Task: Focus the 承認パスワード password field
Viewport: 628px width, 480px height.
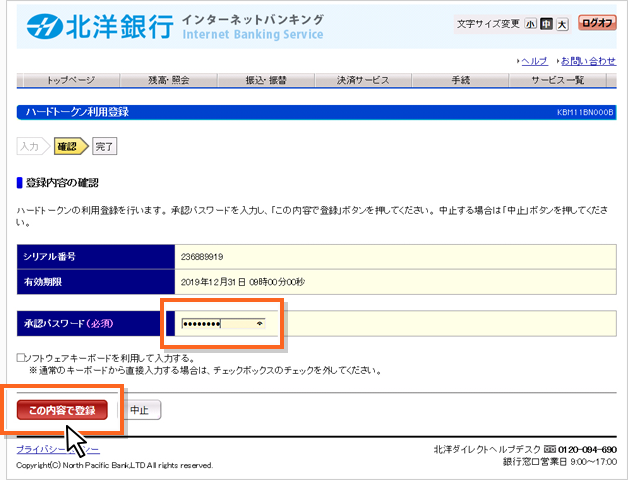Action: click(x=223, y=324)
